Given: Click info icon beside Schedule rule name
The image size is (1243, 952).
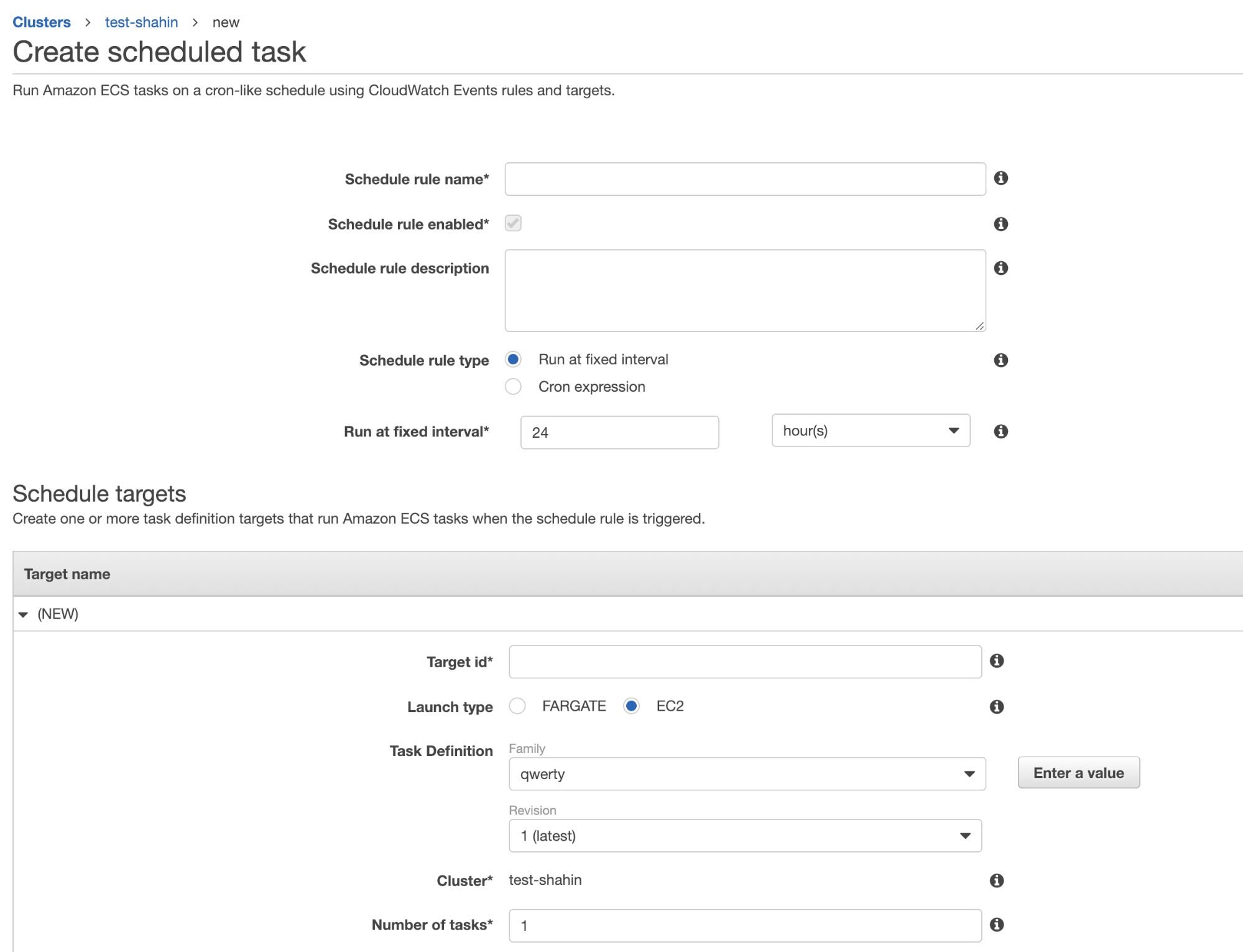Looking at the screenshot, I should [1000, 178].
